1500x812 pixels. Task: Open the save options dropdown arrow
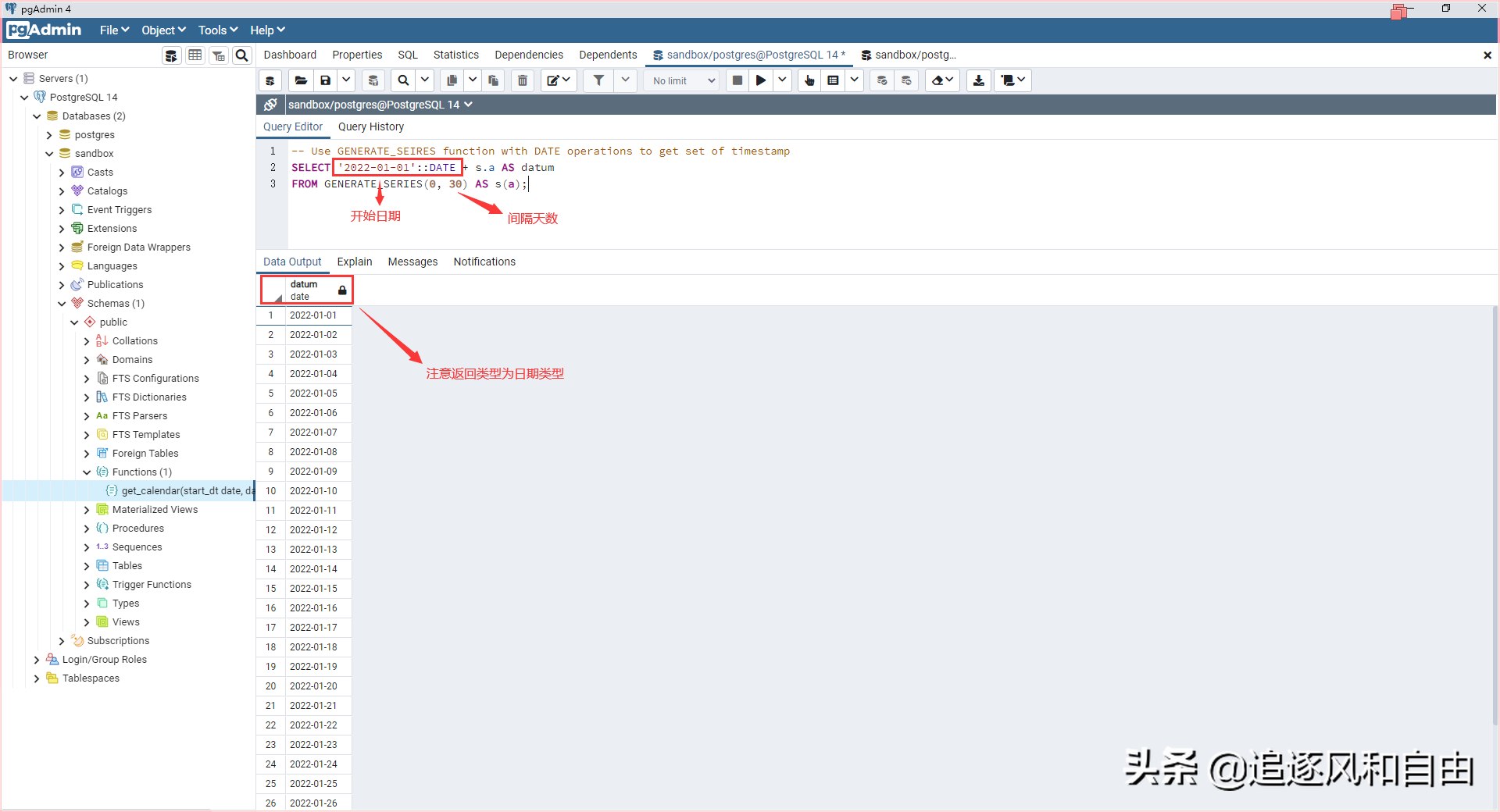point(346,80)
